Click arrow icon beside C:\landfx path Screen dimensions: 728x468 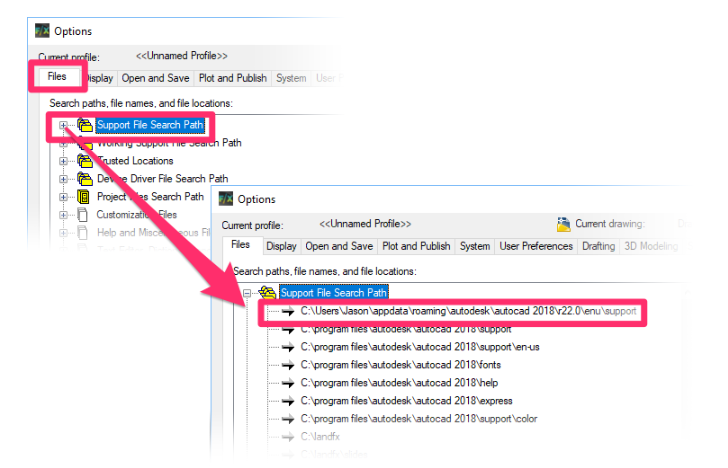click(288, 437)
